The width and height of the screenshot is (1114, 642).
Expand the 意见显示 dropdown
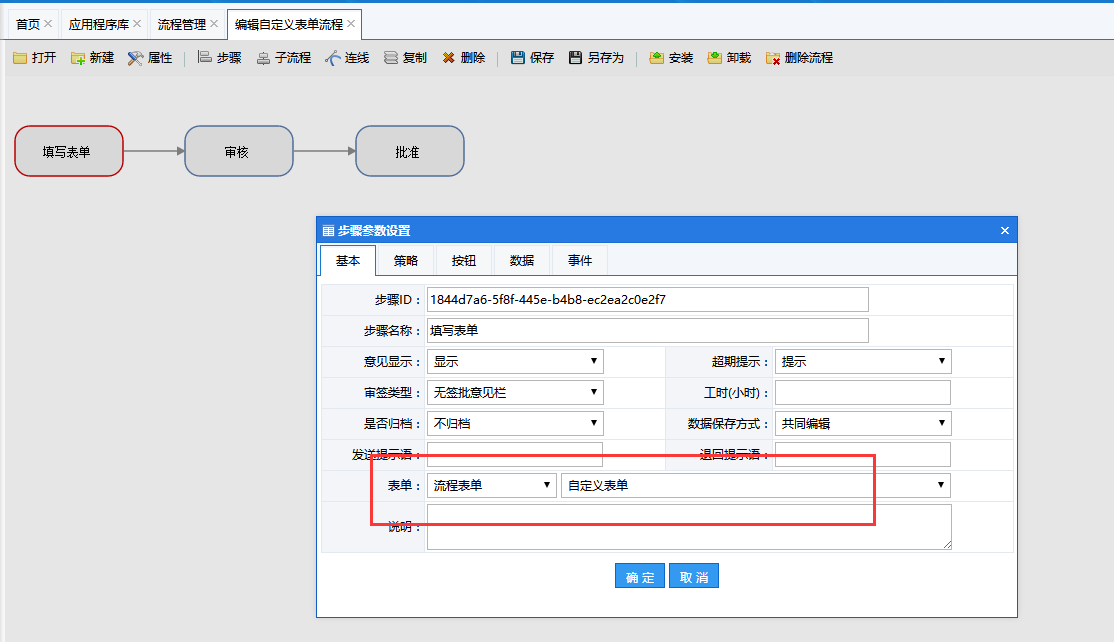click(x=515, y=361)
